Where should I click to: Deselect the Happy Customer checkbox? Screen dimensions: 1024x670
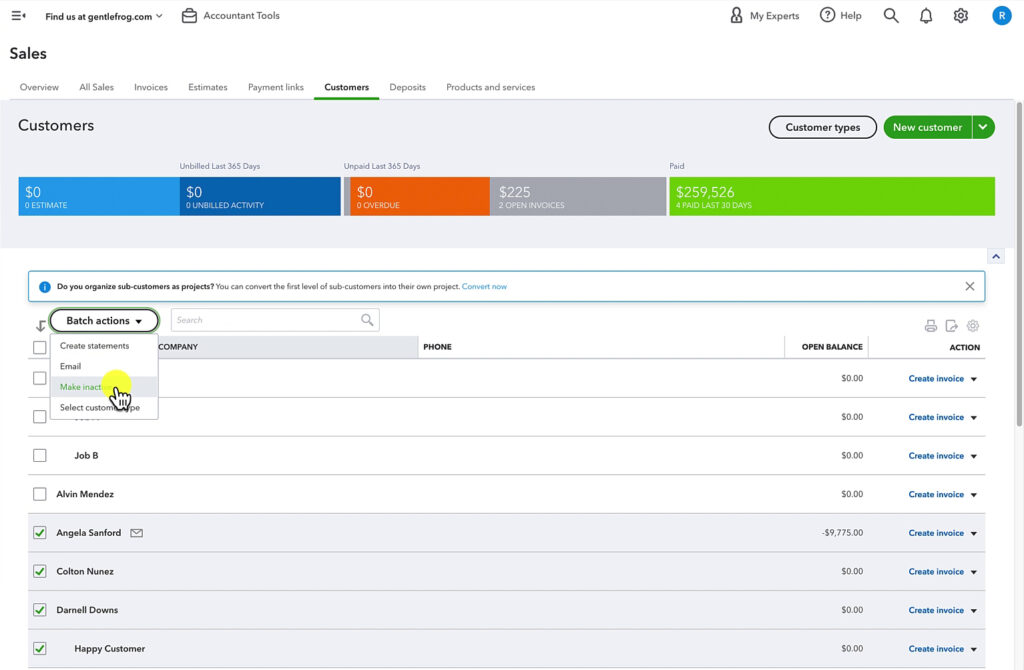pyautogui.click(x=39, y=648)
